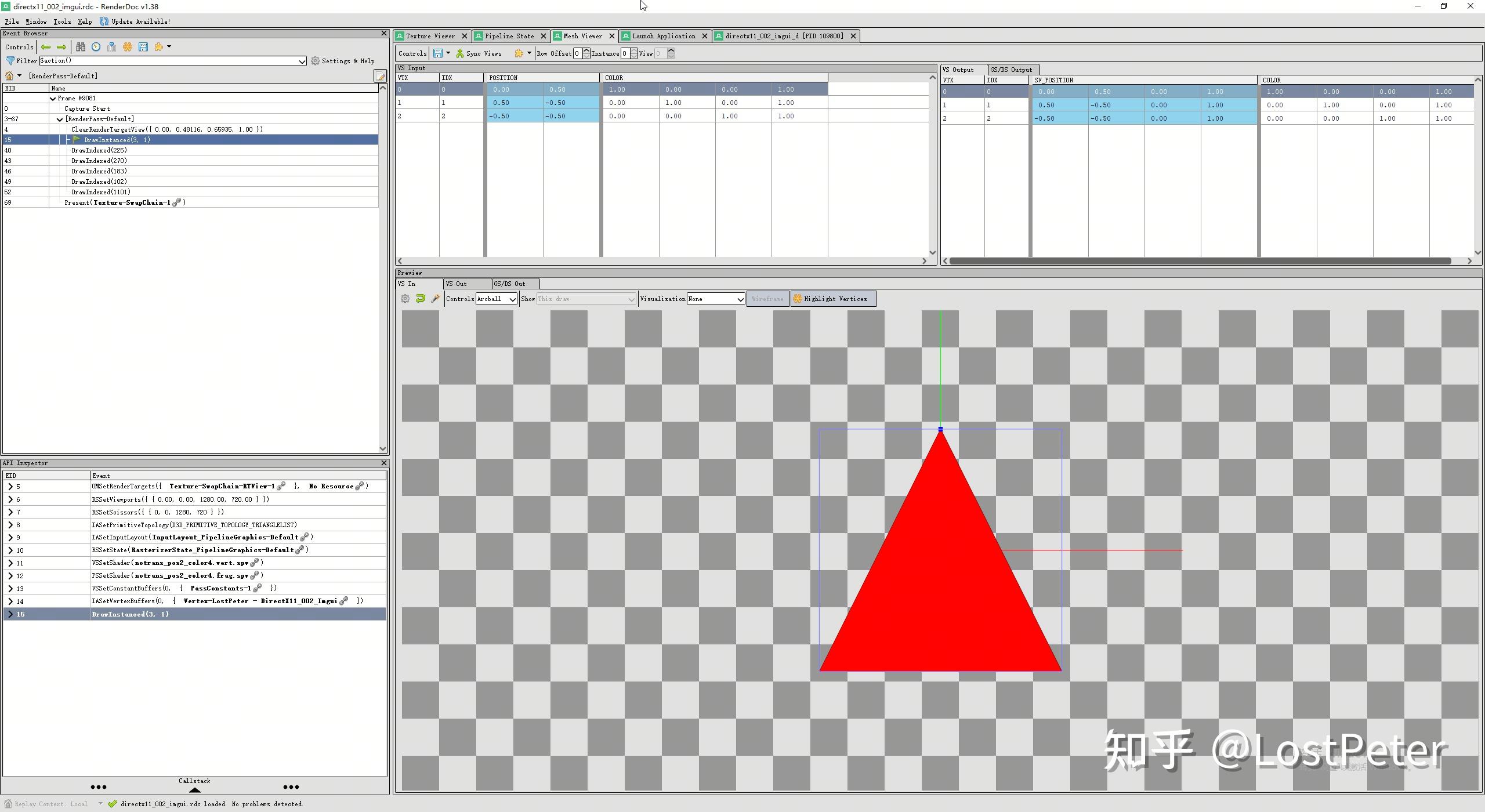Click the bar chart icon in Event Browser

[112, 47]
